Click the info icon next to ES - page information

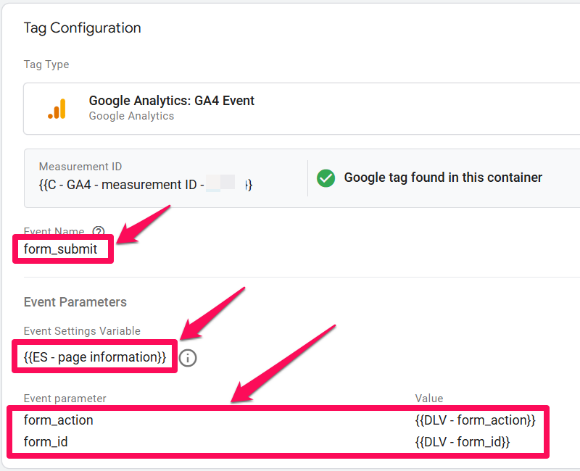click(188, 358)
